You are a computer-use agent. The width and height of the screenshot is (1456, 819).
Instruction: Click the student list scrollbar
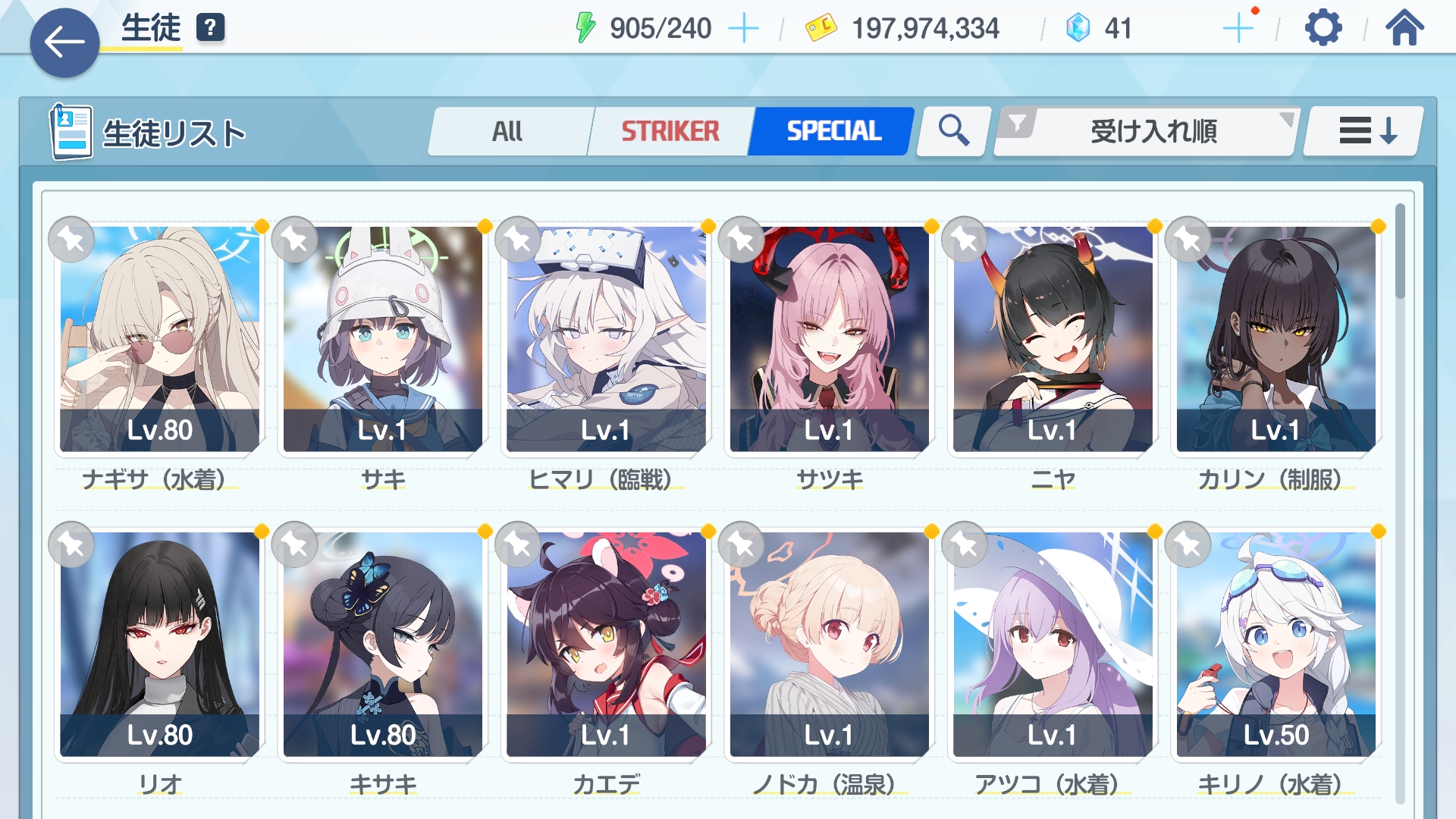(x=1400, y=500)
